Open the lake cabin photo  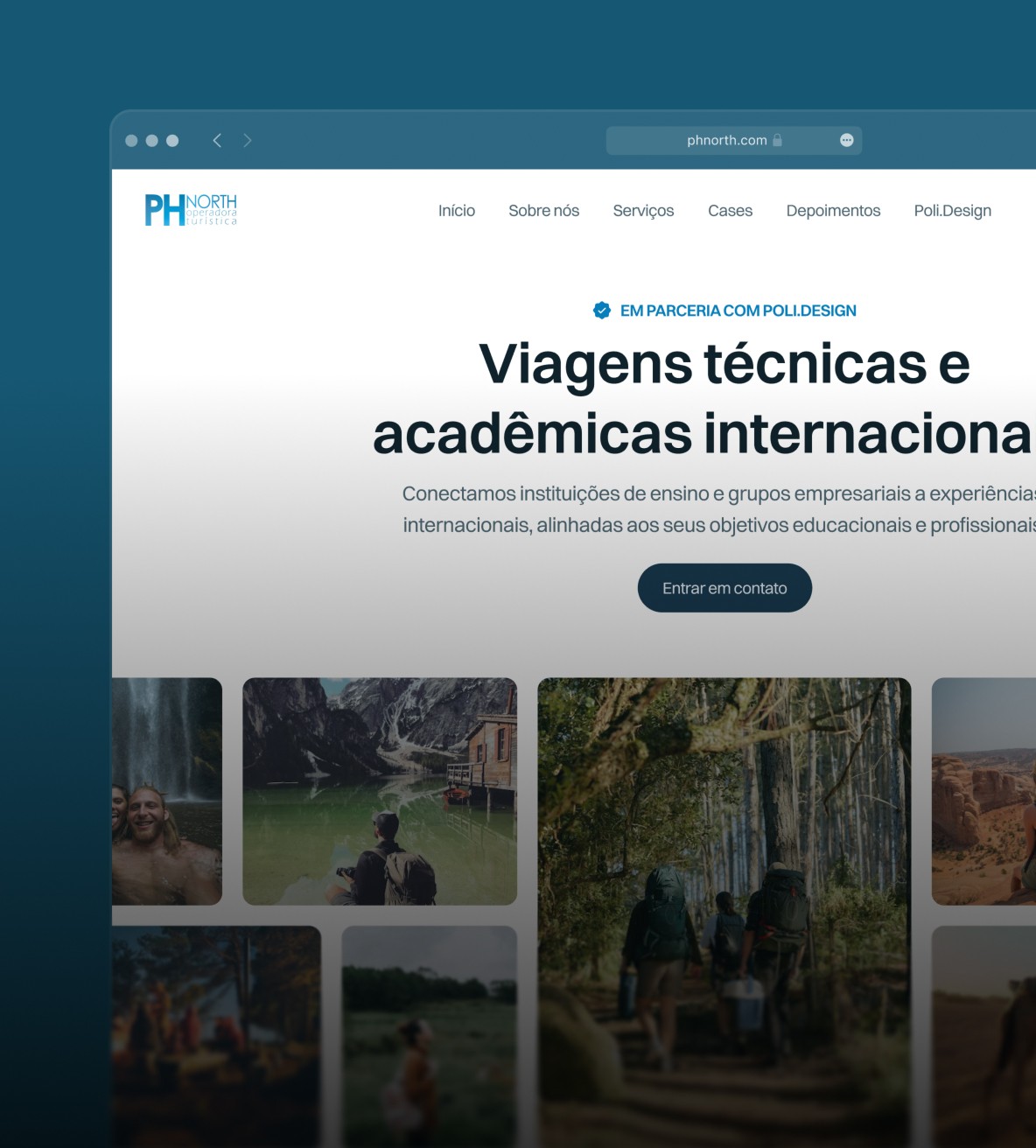[380, 791]
